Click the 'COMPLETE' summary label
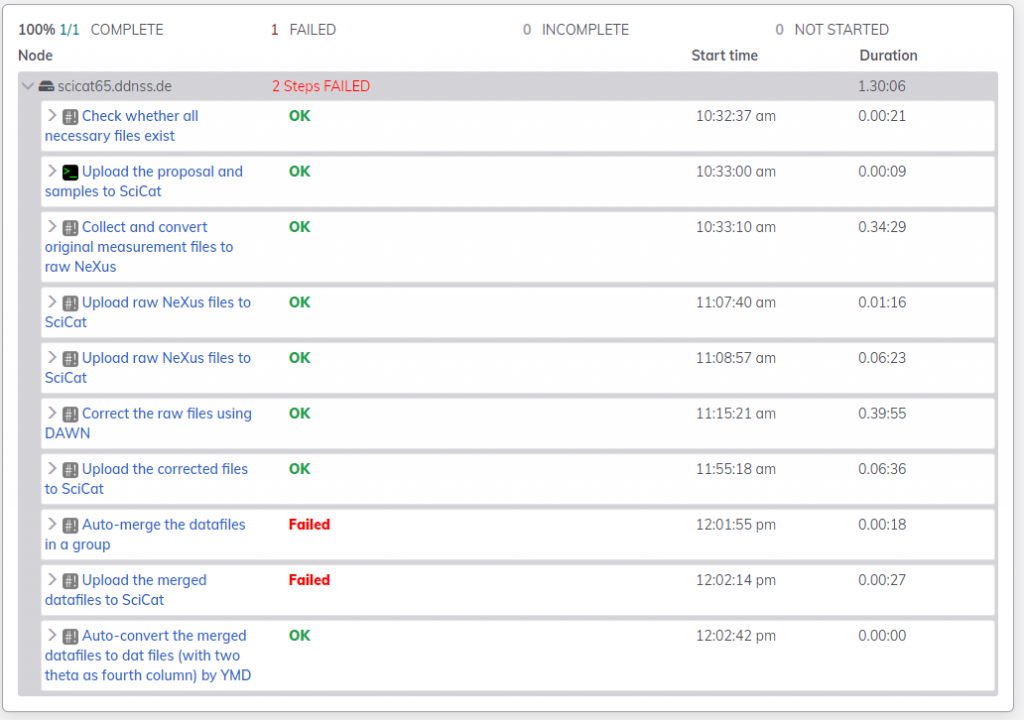The height and width of the screenshot is (720, 1024). (x=127, y=30)
